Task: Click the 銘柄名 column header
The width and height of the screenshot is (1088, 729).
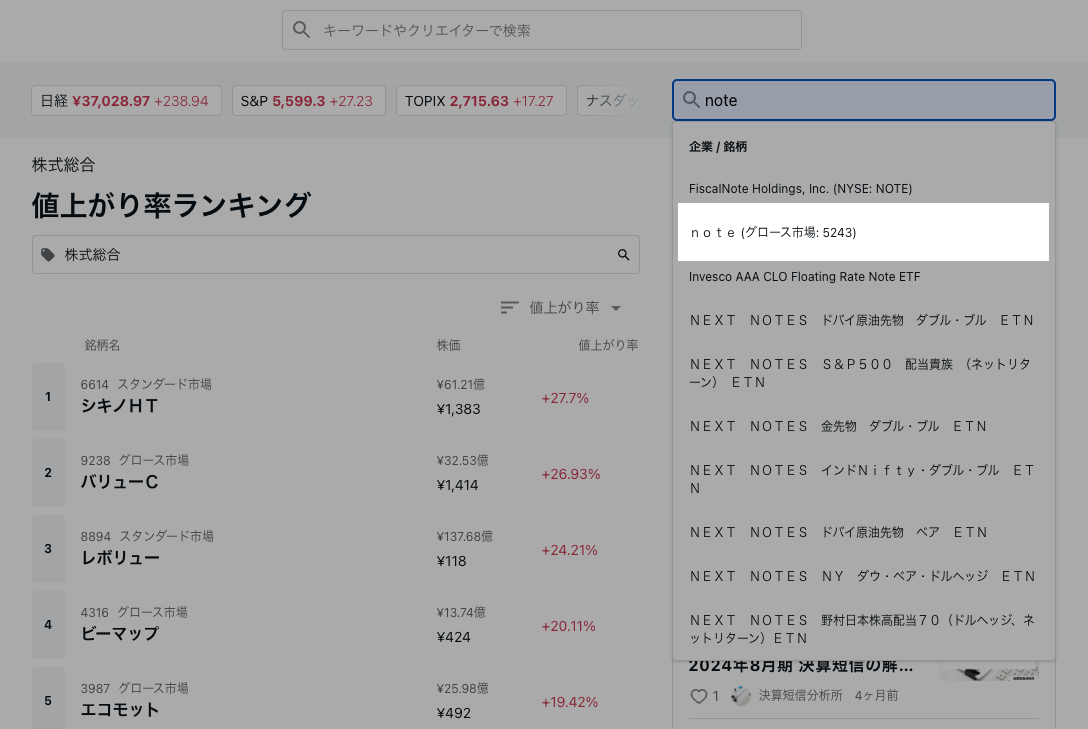Action: pos(102,345)
